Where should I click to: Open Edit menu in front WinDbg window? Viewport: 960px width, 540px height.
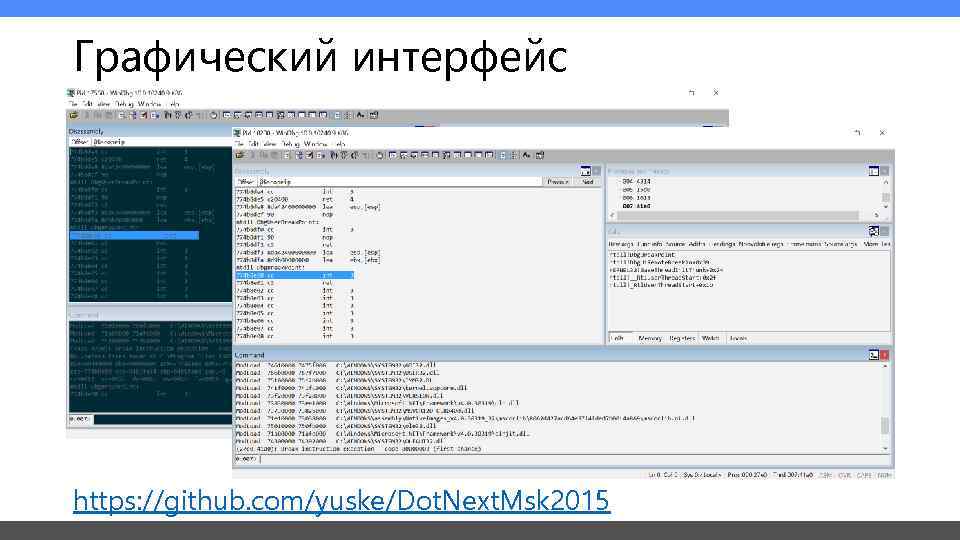[253, 144]
